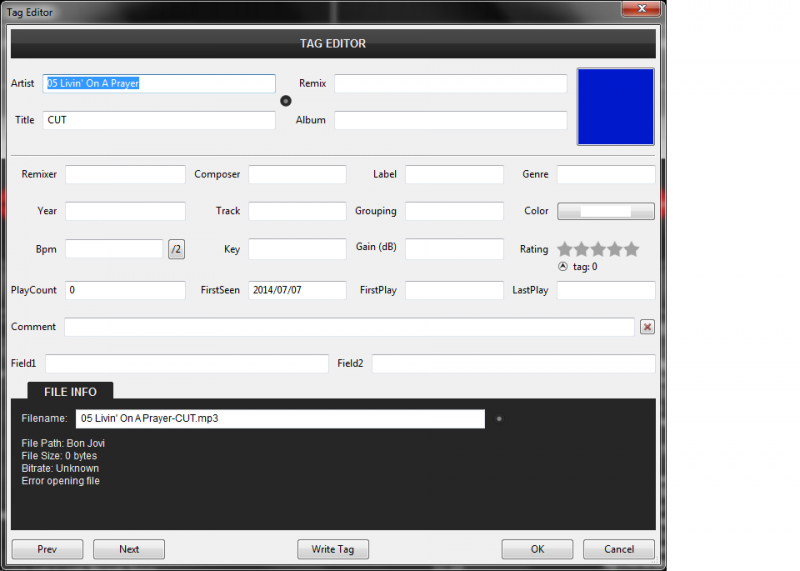800x571 pixels.
Task: Click the FirstSeen date field
Action: (x=297, y=290)
